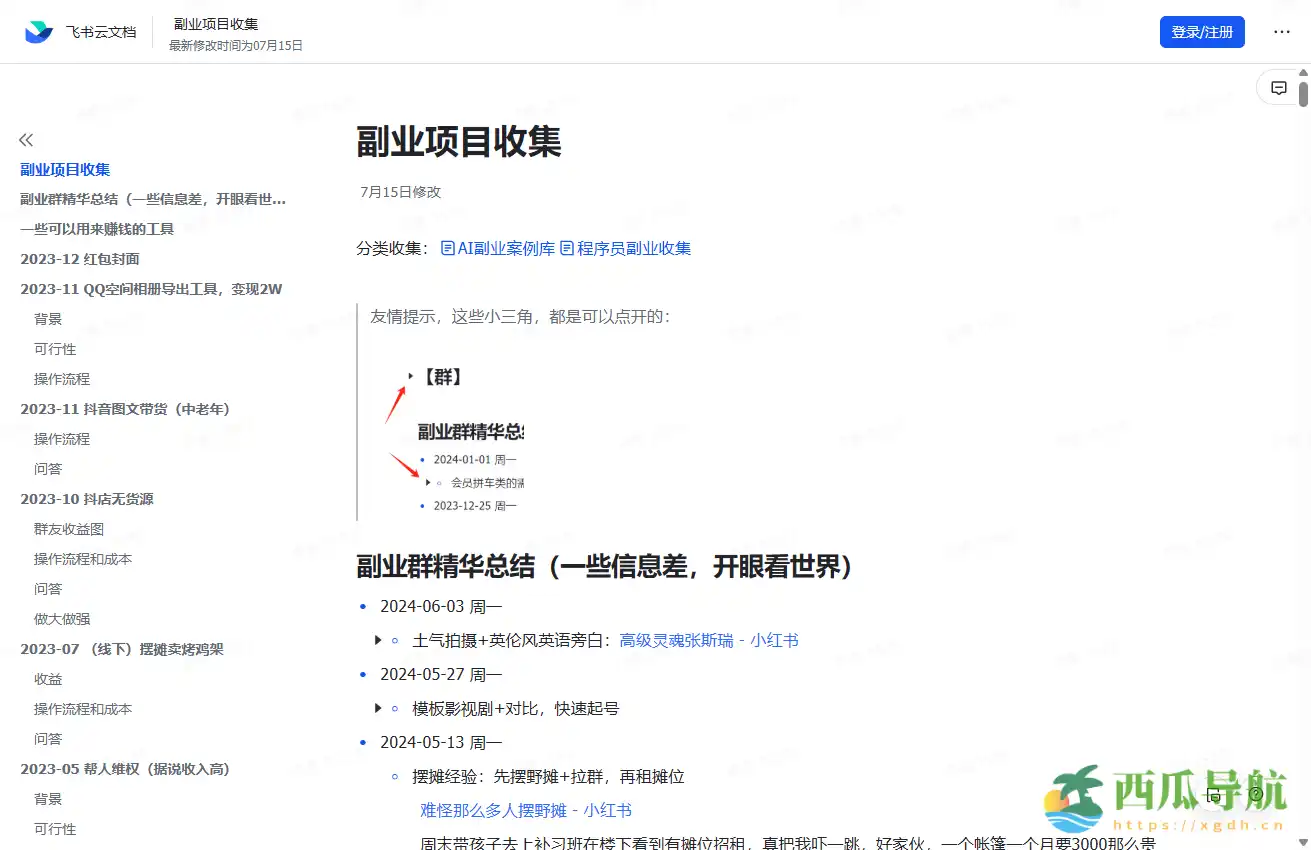Open the AI副业案例库 link
1311x850 pixels.
(505, 248)
